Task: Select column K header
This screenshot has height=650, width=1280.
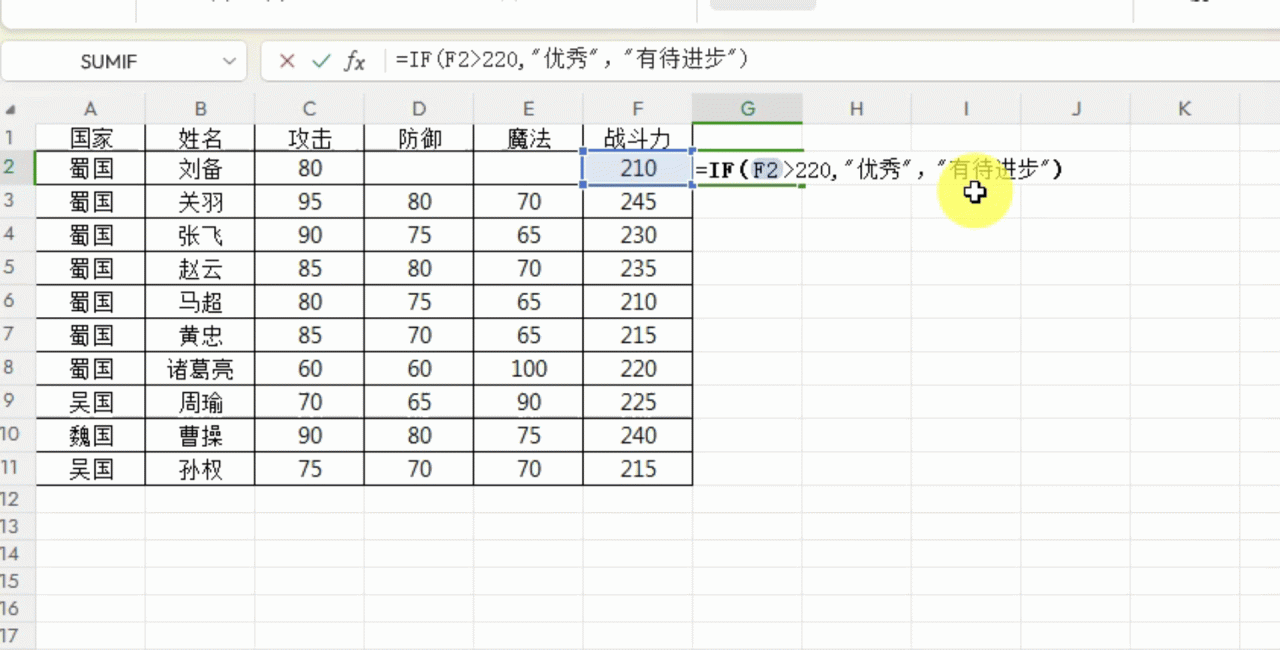Action: 1185,109
